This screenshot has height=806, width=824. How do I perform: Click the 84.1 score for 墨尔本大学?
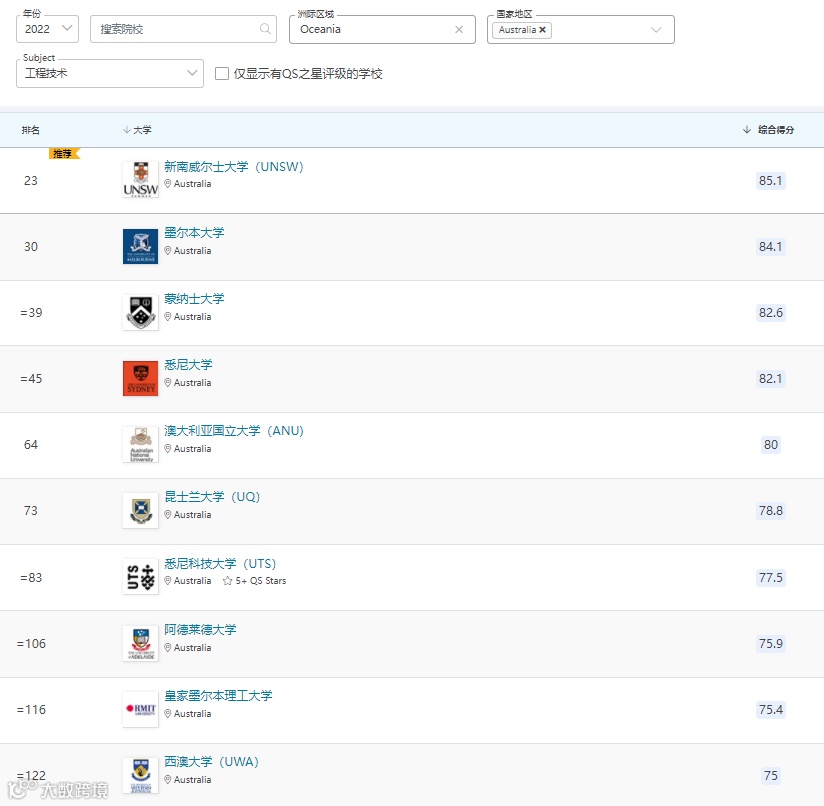[x=770, y=246]
